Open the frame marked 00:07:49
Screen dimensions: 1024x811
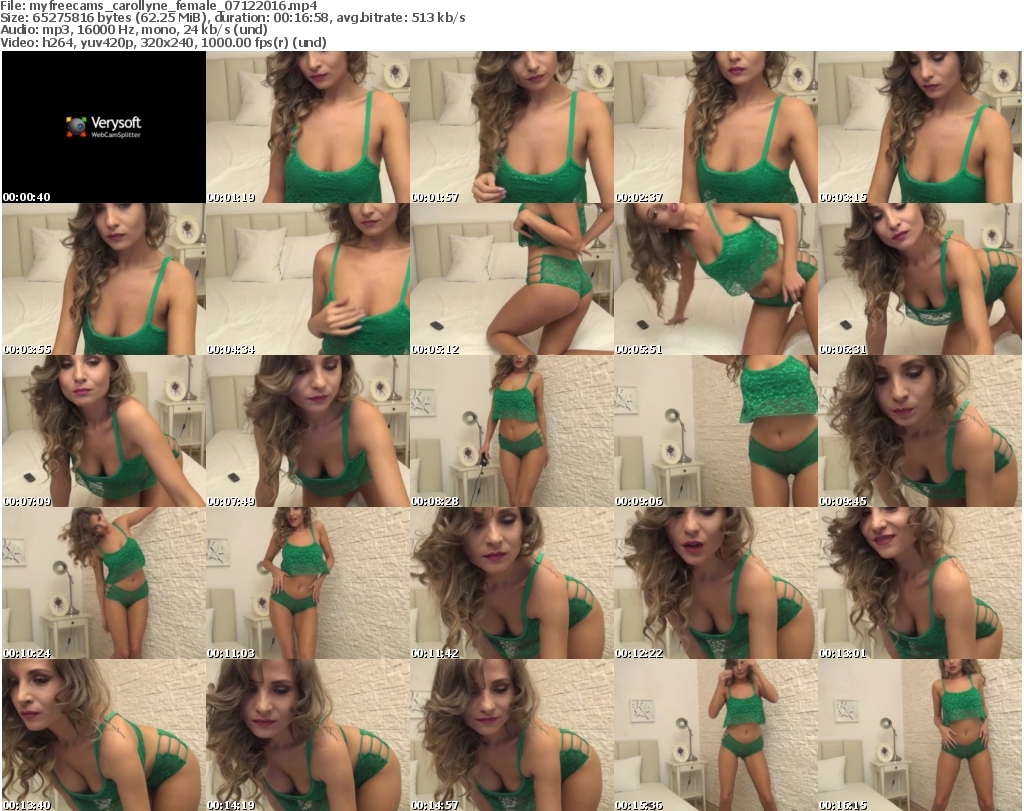tap(308, 431)
